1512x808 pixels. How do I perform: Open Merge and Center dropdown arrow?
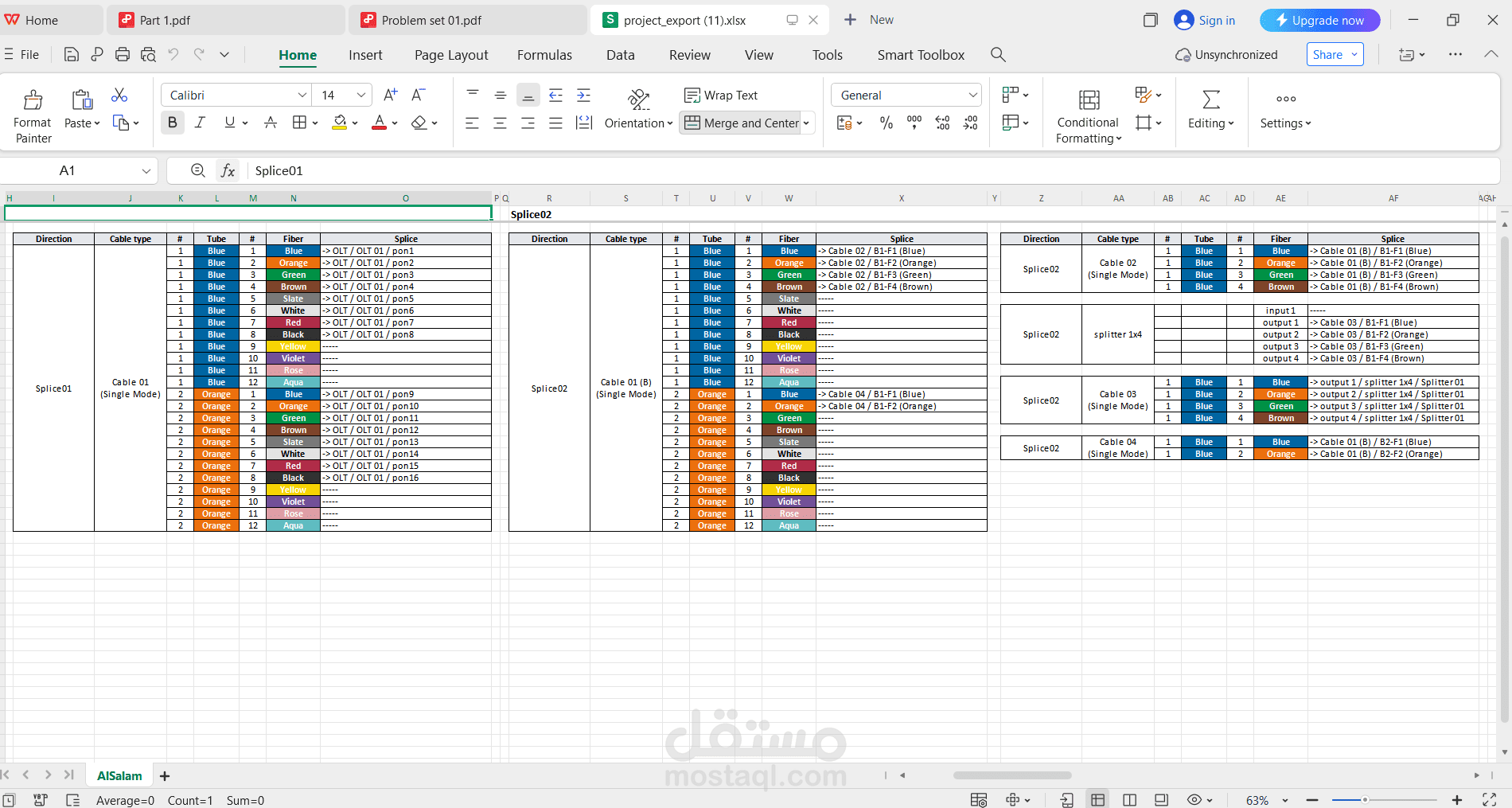(x=806, y=123)
